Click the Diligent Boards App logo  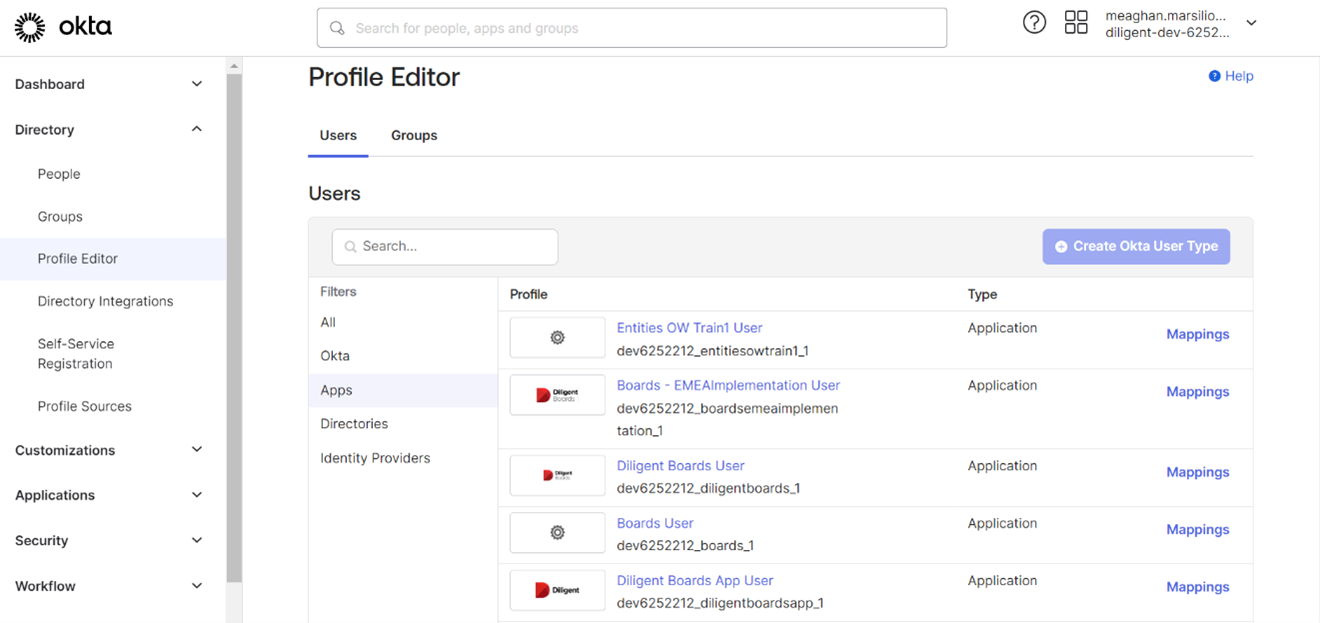click(557, 590)
